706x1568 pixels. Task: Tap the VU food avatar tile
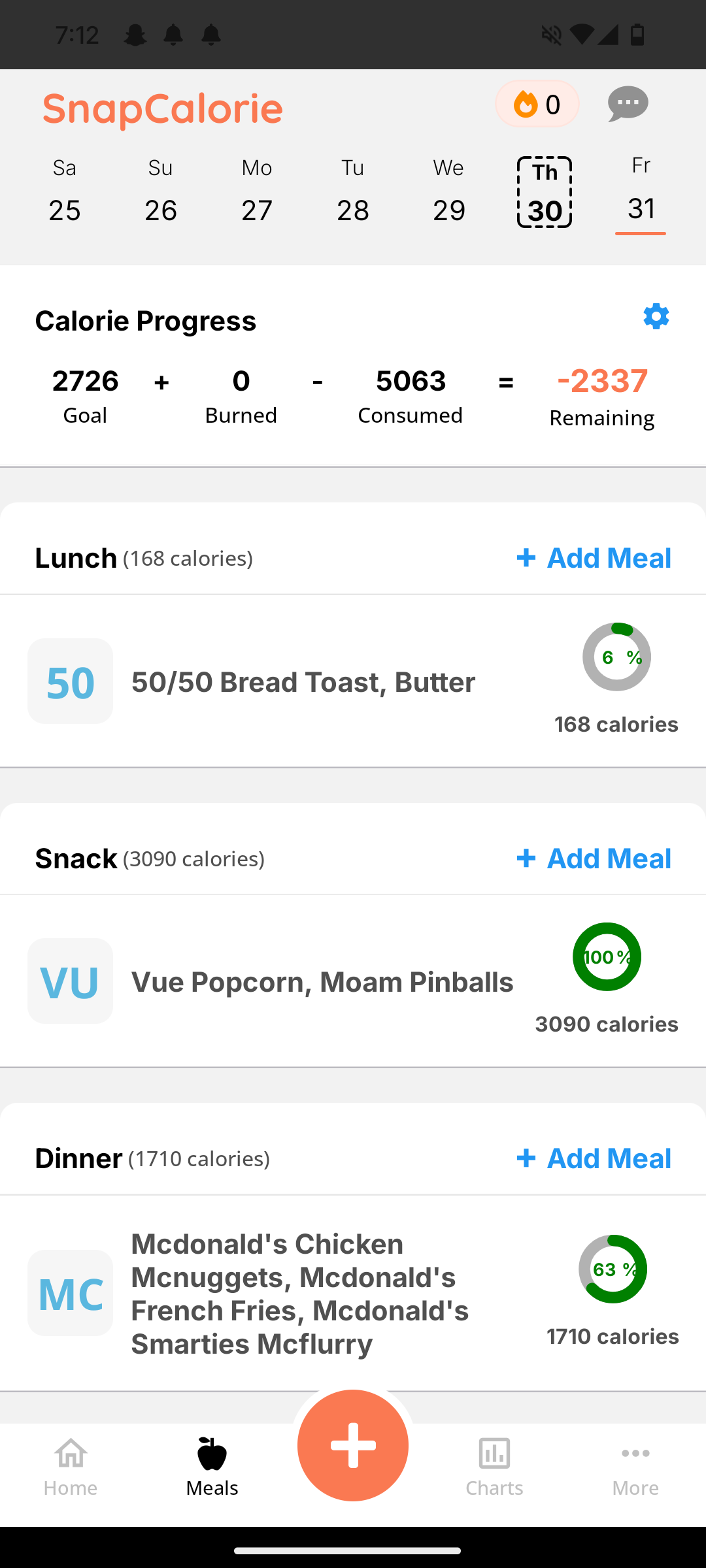(70, 981)
